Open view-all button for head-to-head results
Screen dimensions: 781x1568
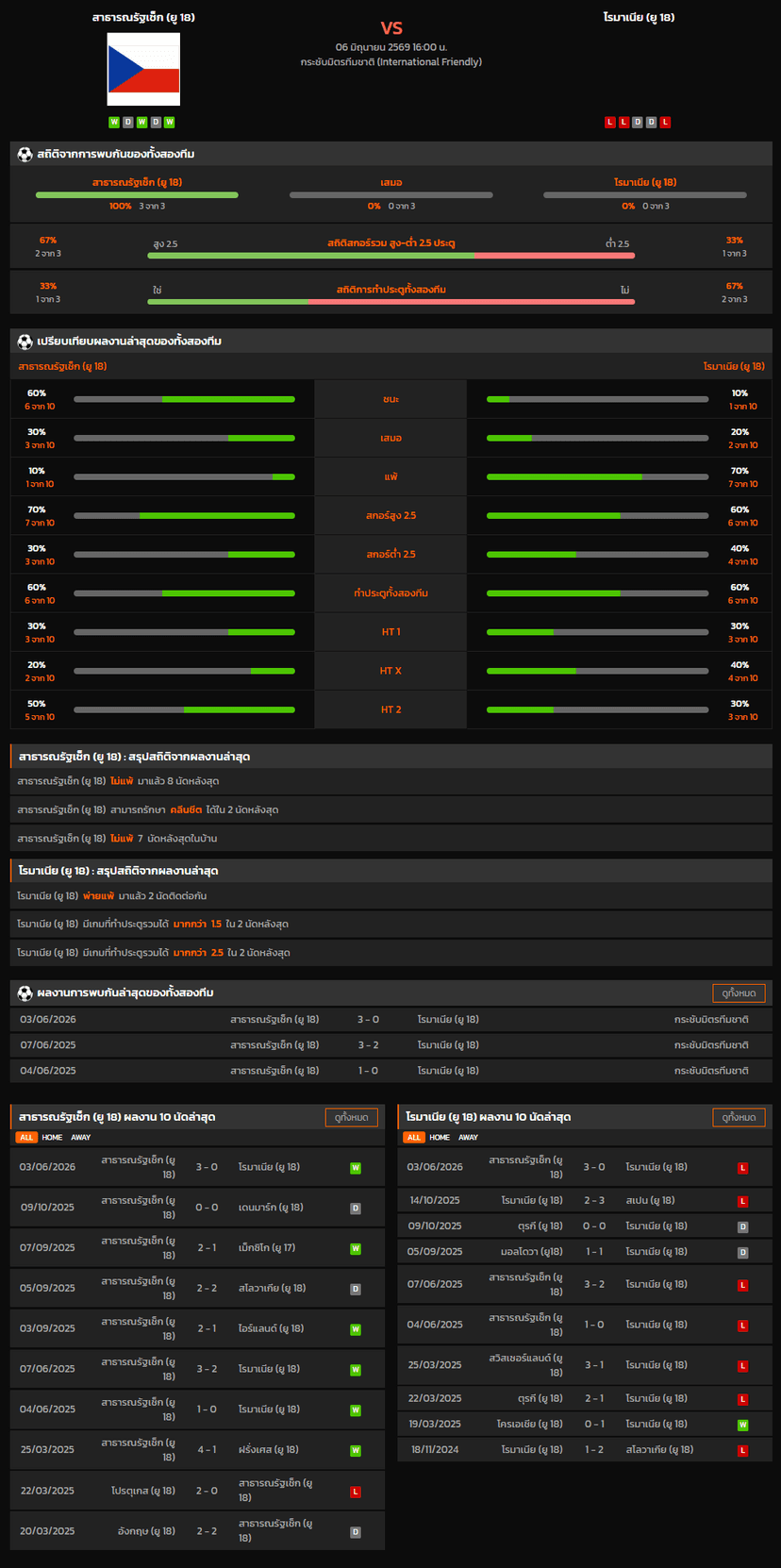[x=739, y=993]
